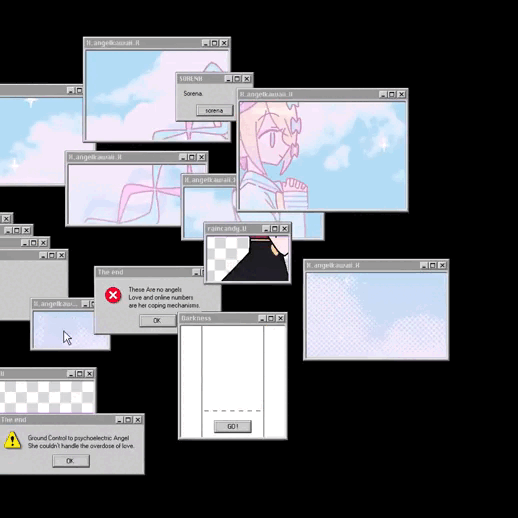The height and width of the screenshot is (518, 518).
Task: Click the text "Sorena." in the dialog
Action: pyautogui.click(x=193, y=94)
